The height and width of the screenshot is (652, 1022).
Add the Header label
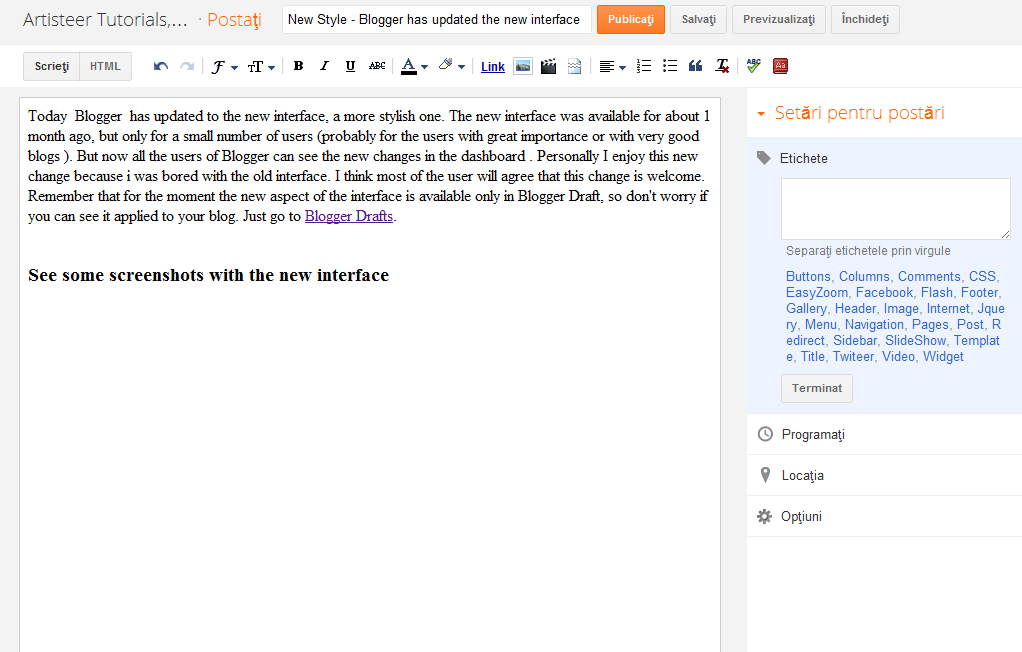point(855,308)
